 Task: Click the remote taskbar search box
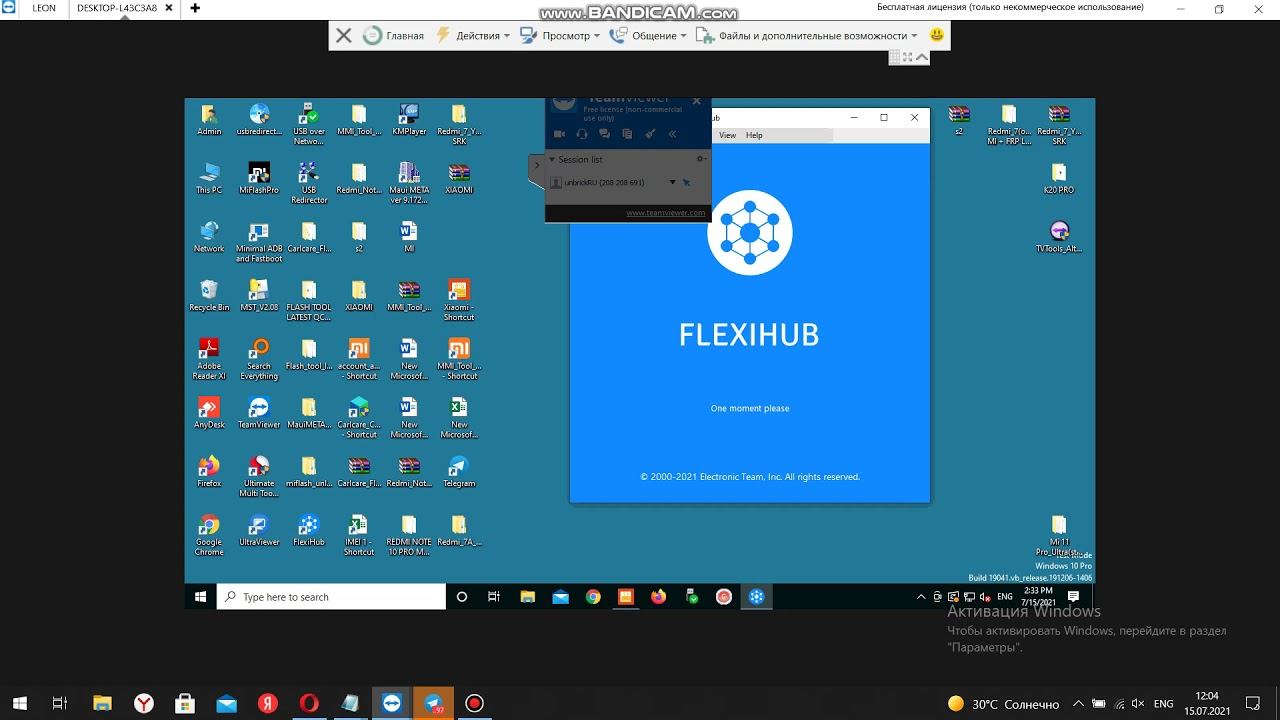coord(331,597)
